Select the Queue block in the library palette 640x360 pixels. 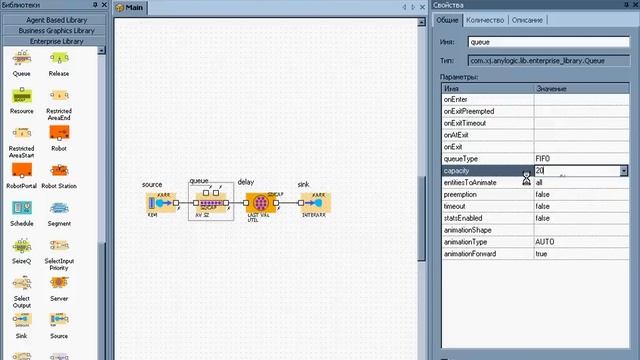[x=22, y=63]
